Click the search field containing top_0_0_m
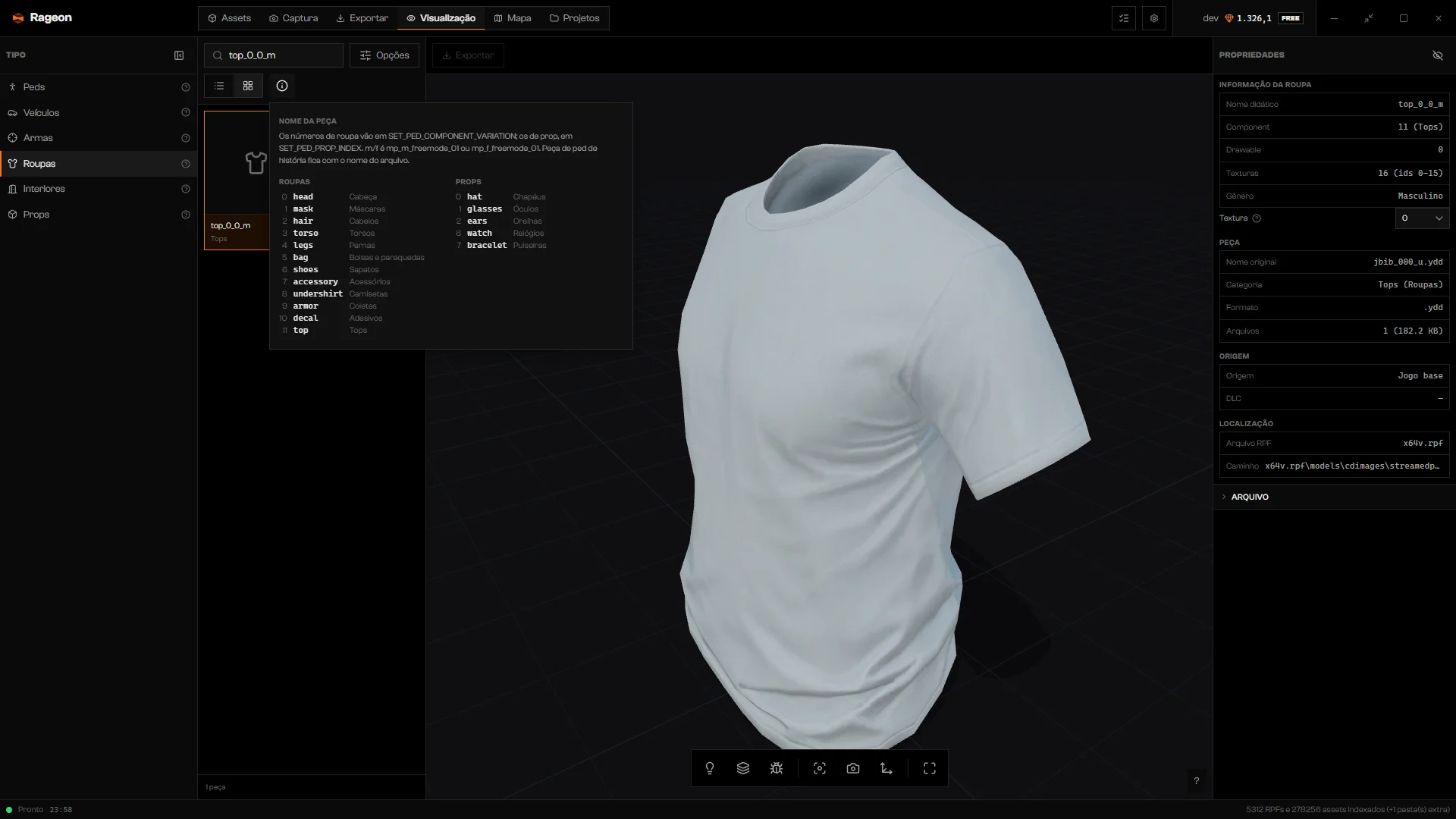The height and width of the screenshot is (819, 1456). 274,55
